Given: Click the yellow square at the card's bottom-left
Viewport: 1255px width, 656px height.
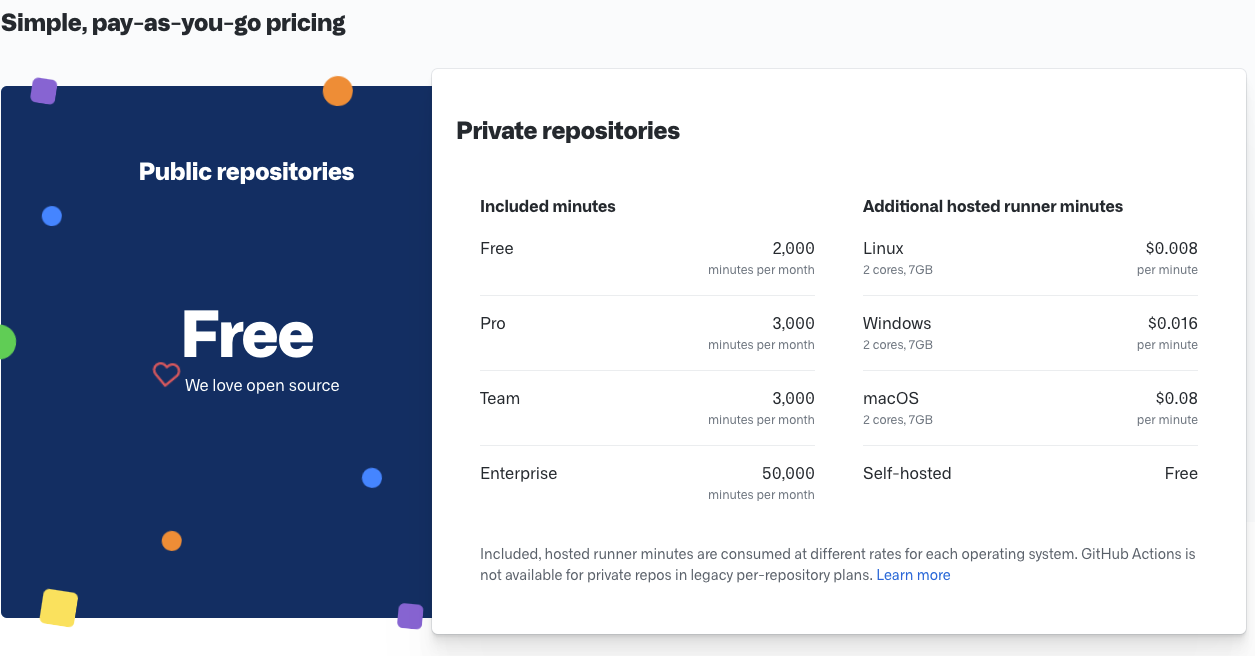Looking at the screenshot, I should point(59,608).
